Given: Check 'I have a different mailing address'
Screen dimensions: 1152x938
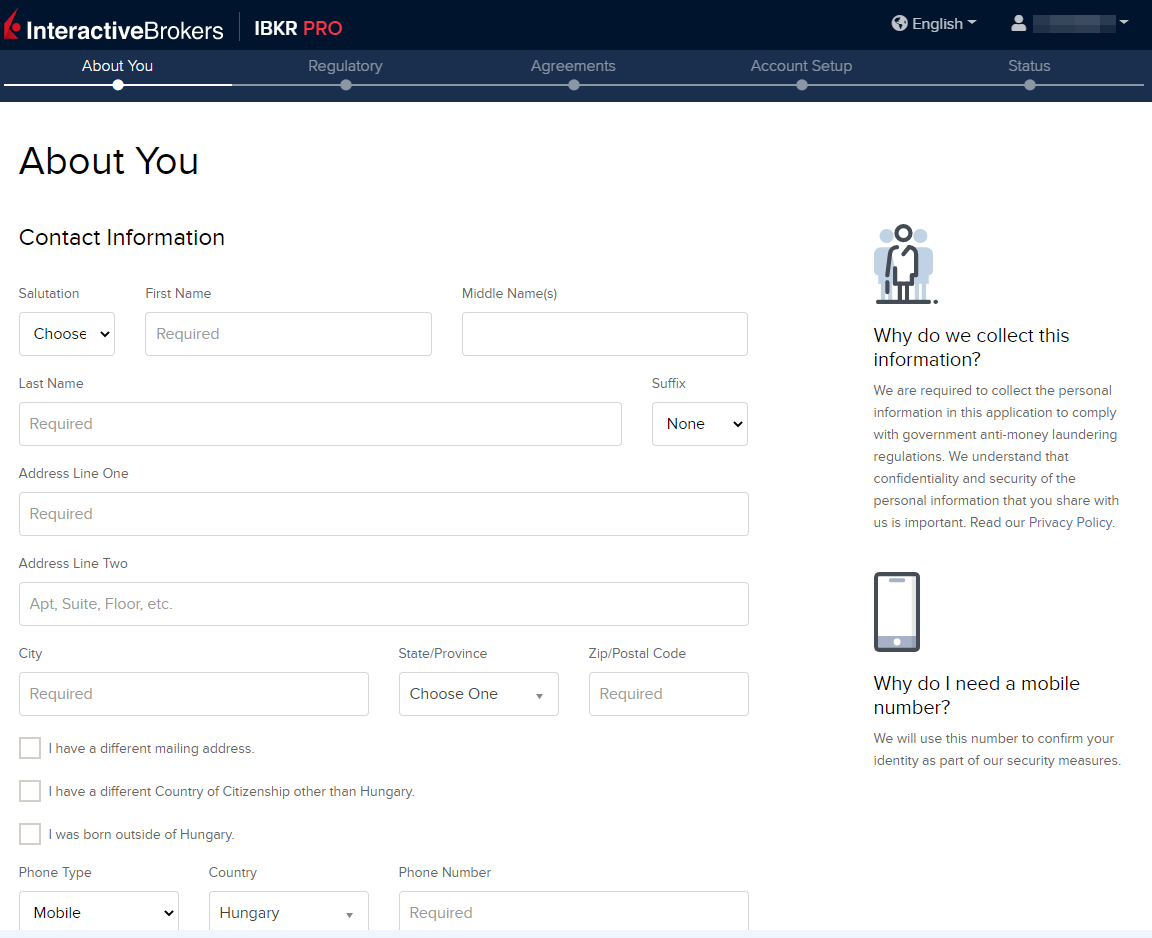Looking at the screenshot, I should click(30, 748).
